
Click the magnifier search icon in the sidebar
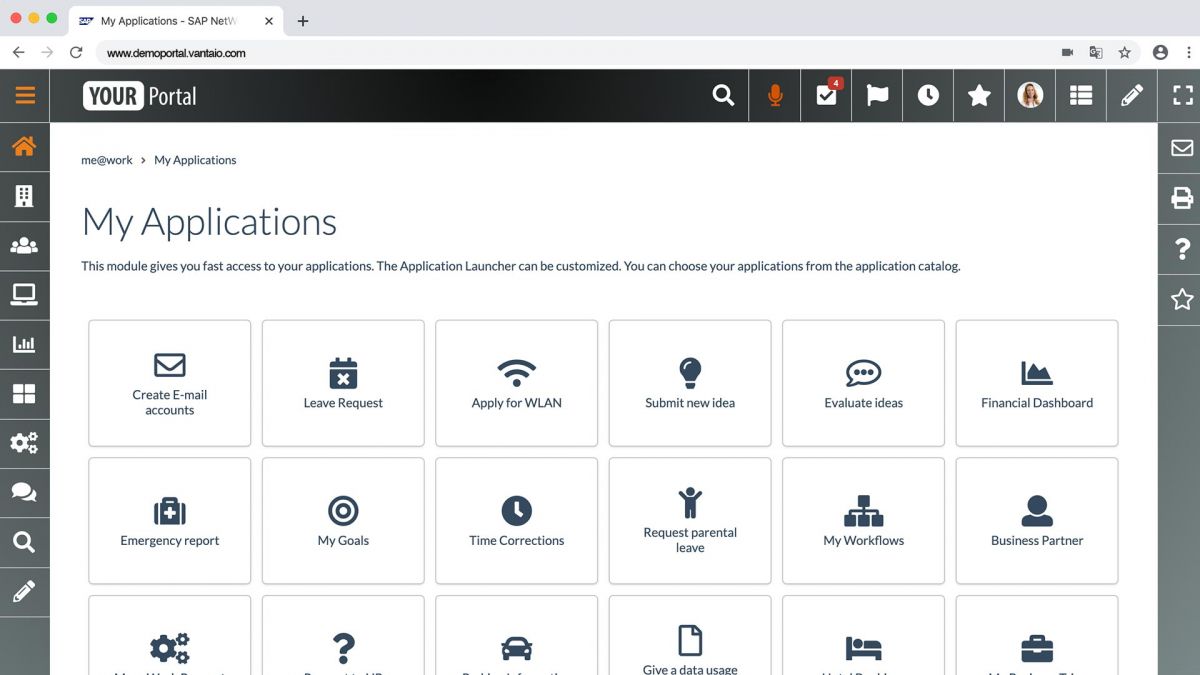(24, 542)
